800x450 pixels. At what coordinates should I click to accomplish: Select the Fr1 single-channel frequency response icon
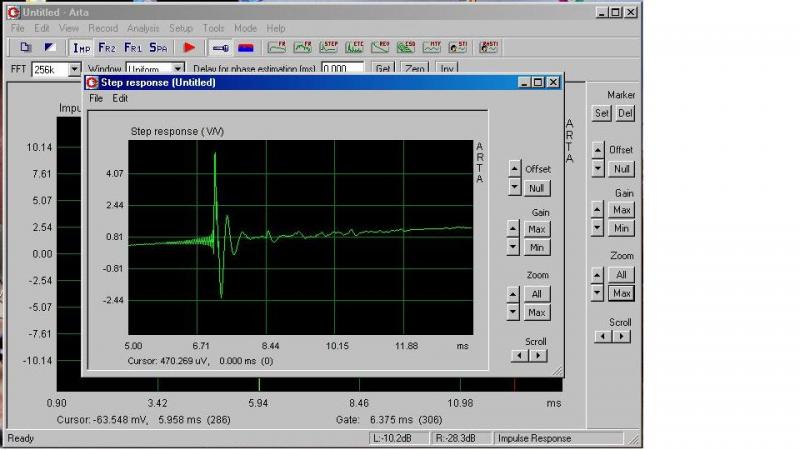coord(132,47)
